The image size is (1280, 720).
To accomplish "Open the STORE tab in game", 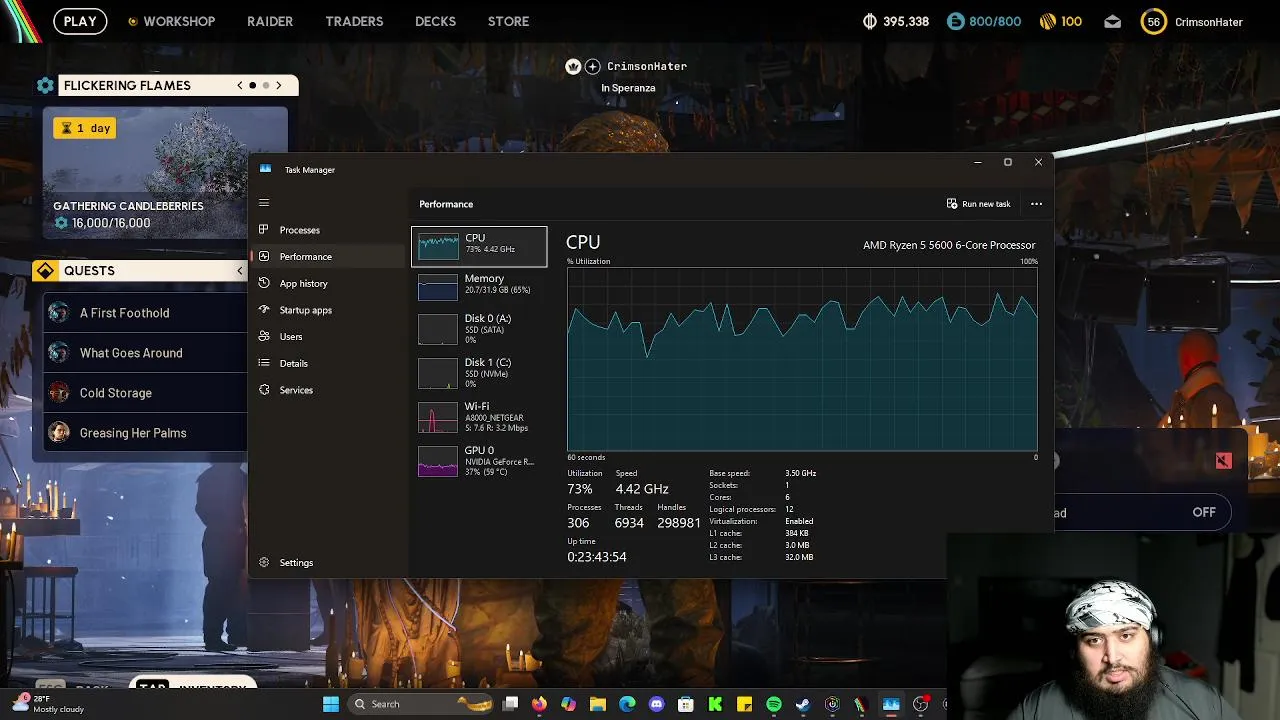I will (x=508, y=21).
